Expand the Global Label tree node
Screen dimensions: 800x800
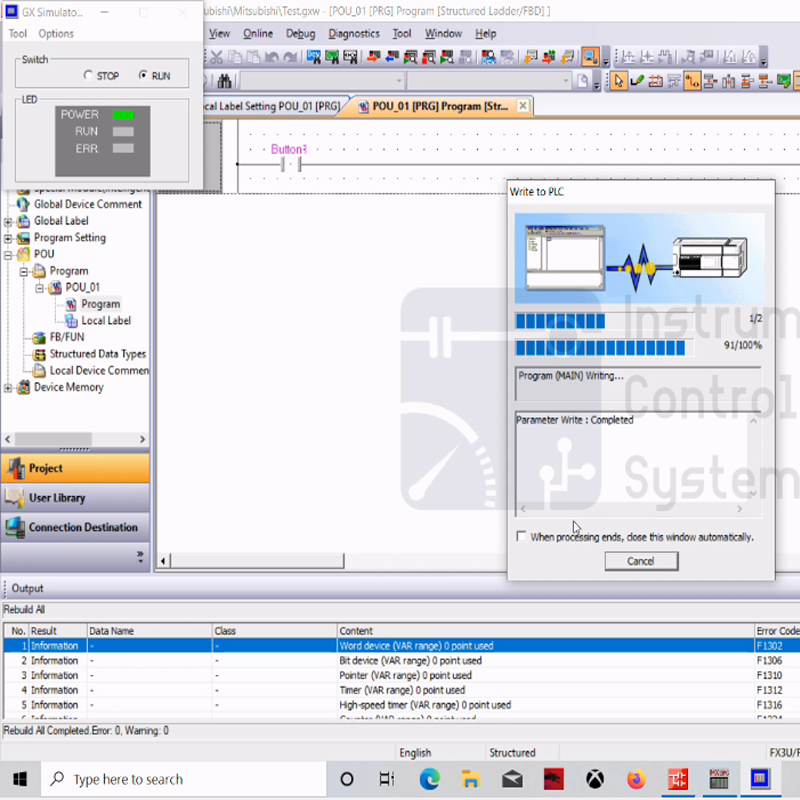[x=9, y=221]
